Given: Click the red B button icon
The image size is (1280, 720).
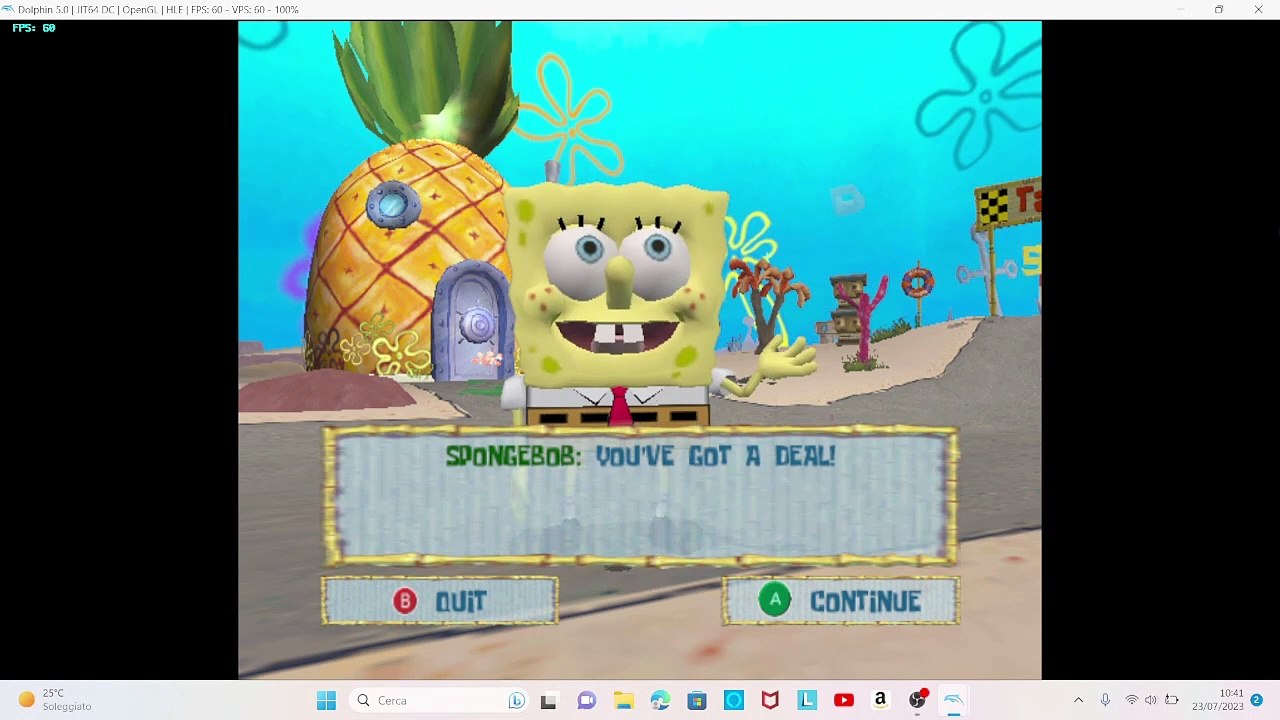Looking at the screenshot, I should (x=405, y=600).
